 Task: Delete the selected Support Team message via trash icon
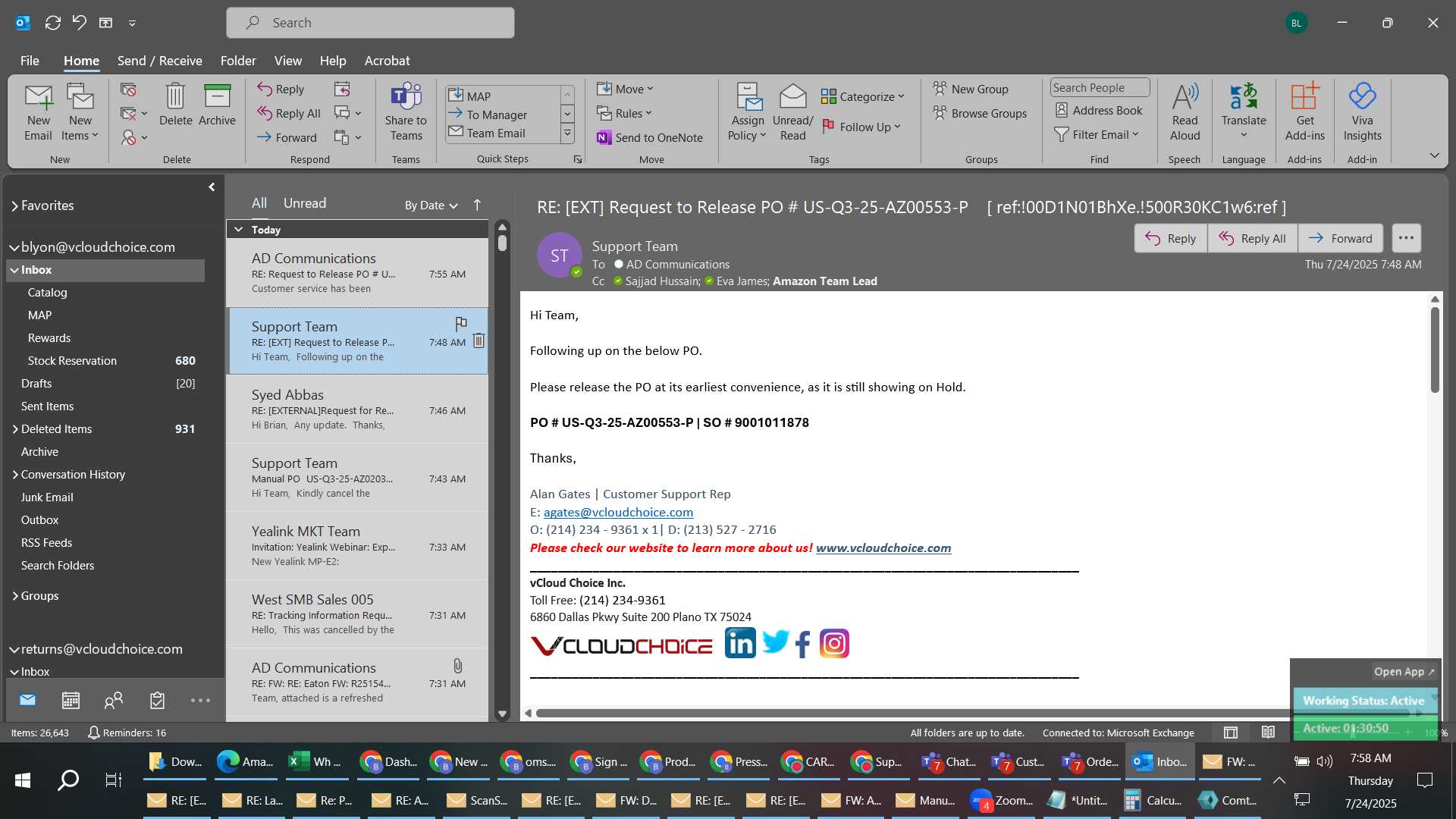(479, 340)
